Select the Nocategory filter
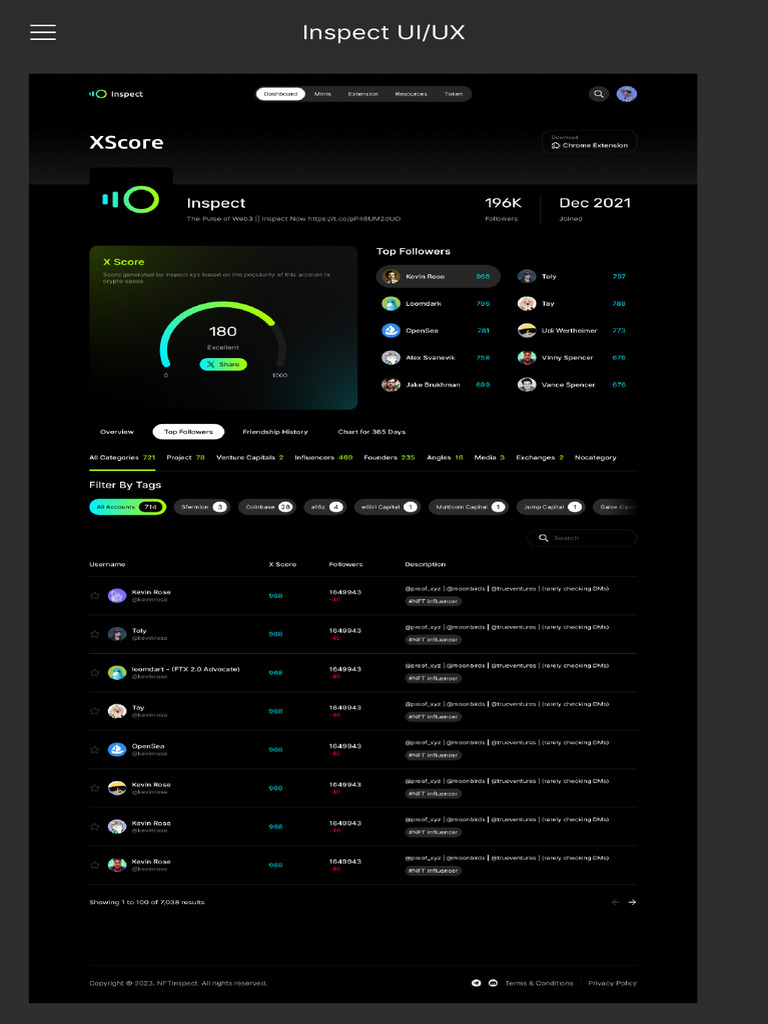The image size is (768, 1024). (x=596, y=458)
